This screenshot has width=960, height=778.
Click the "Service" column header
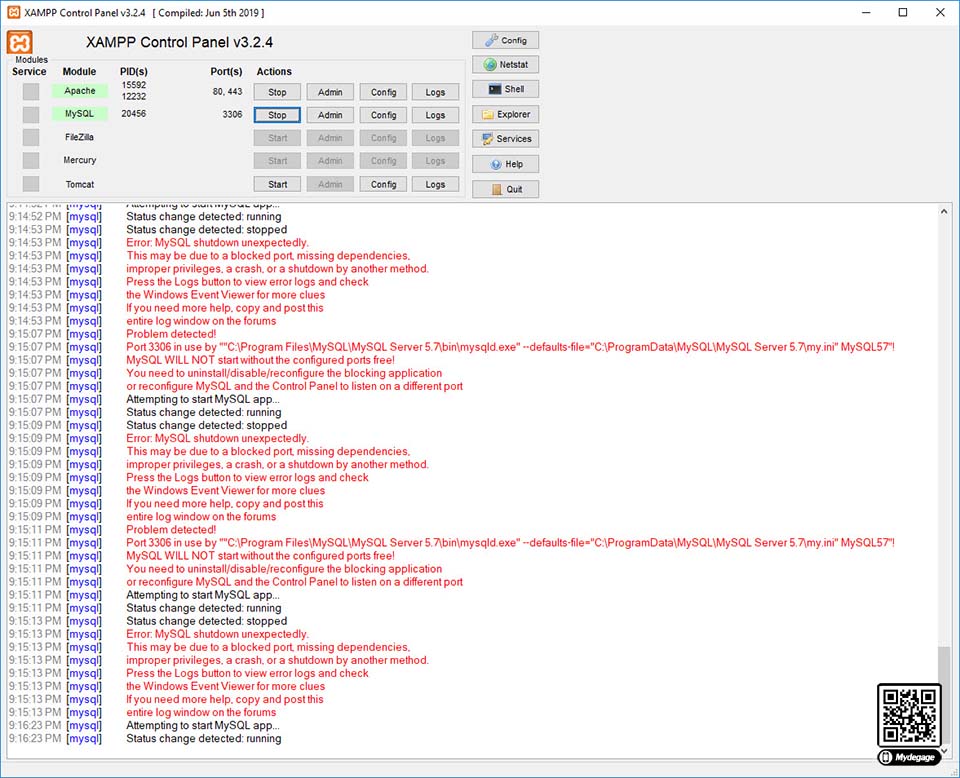click(29, 72)
